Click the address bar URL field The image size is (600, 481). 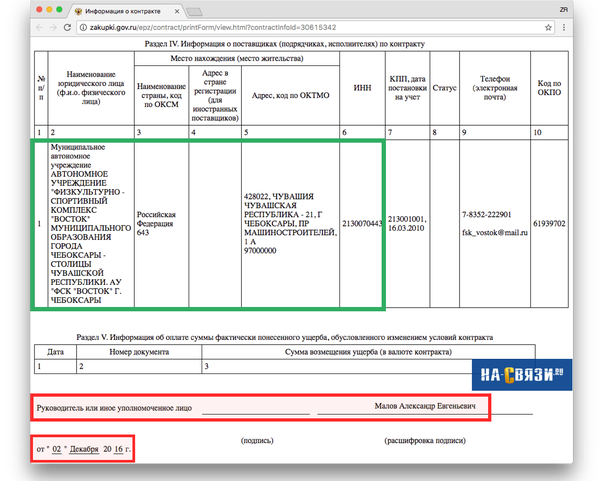(300, 27)
